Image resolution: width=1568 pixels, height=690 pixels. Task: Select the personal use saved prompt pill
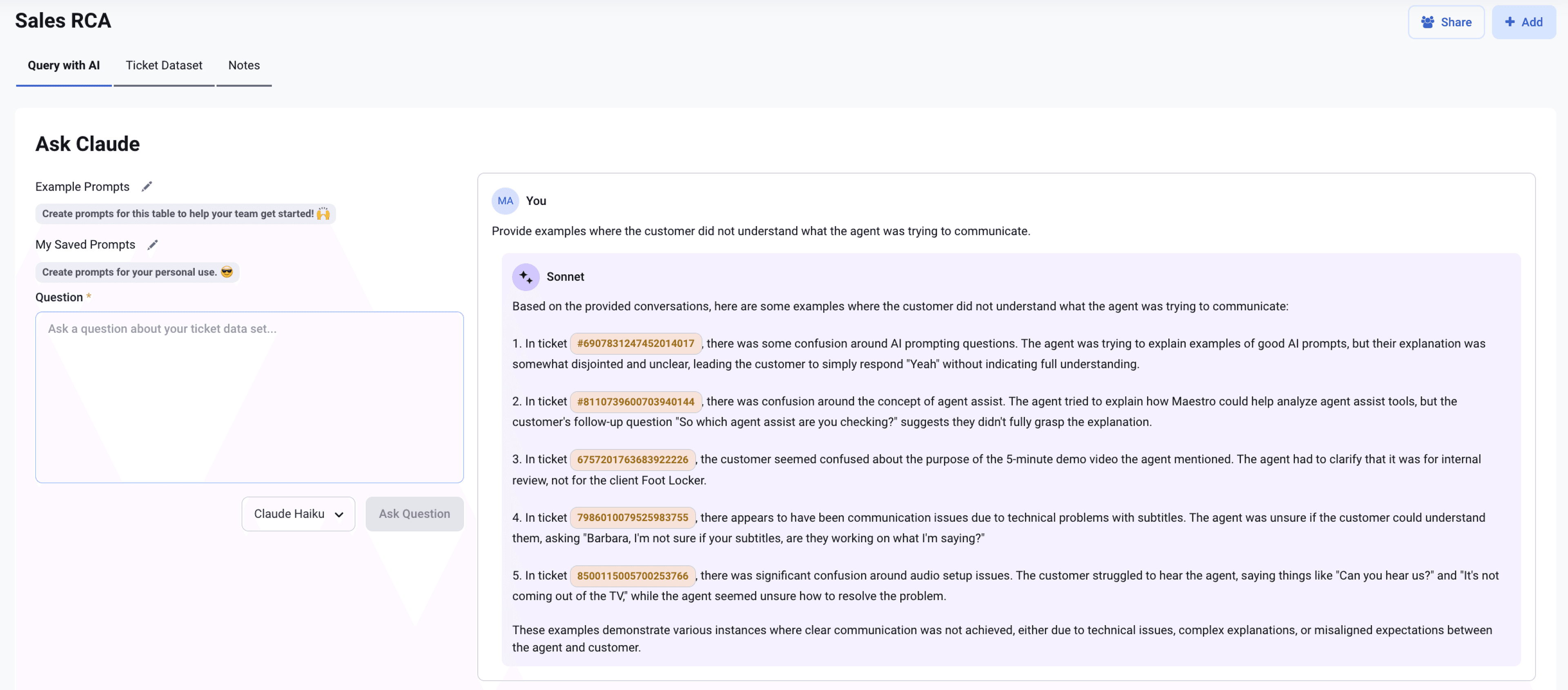(x=136, y=272)
